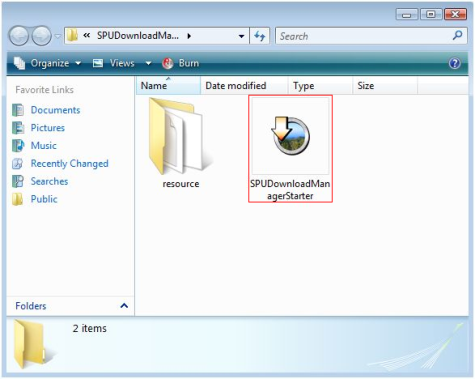Viewport: 475px width, 379px height.
Task: Click the SPUDownloadMa... path segment
Action: [x=138, y=35]
